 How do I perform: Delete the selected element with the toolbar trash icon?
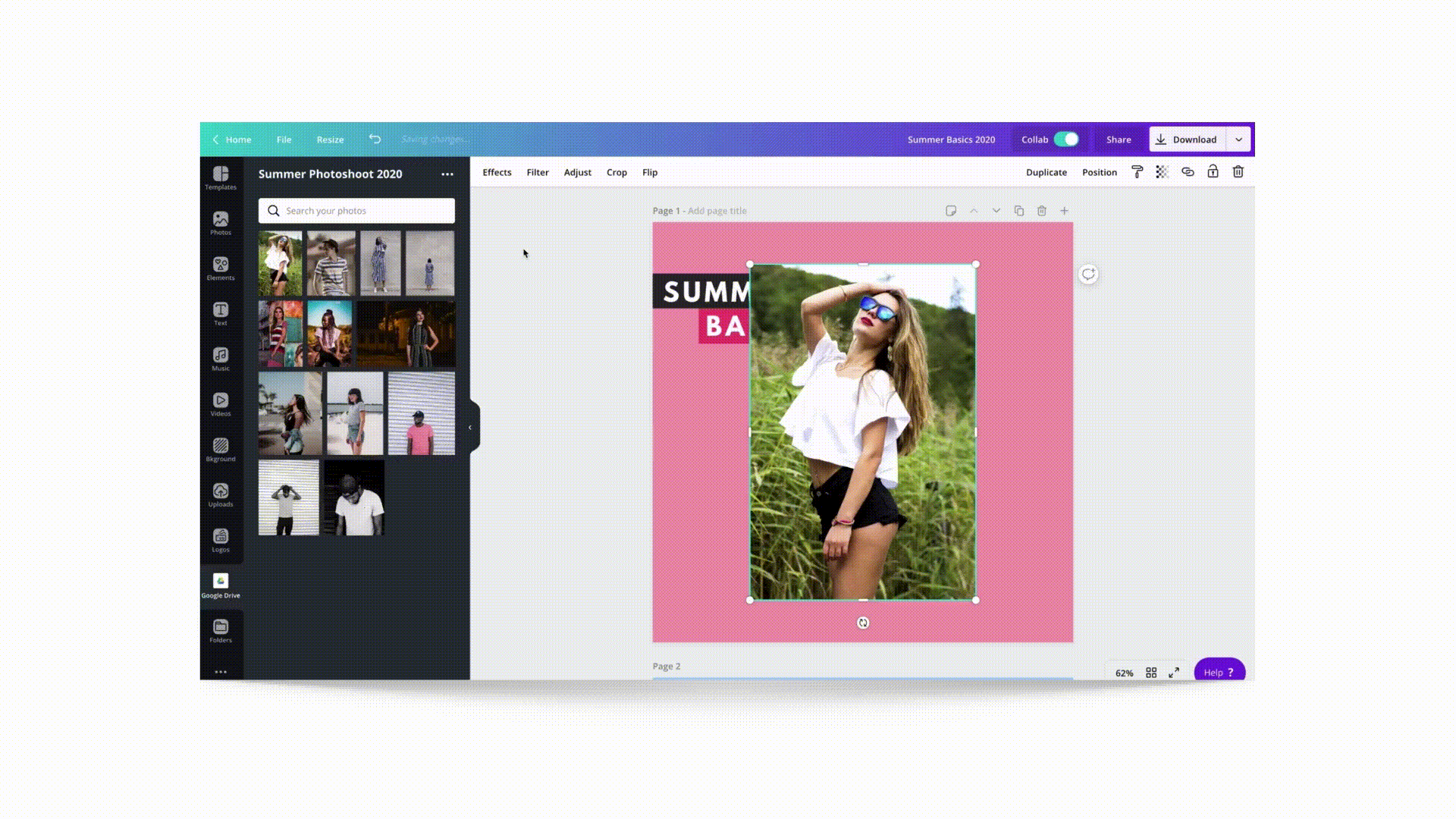[1238, 172]
